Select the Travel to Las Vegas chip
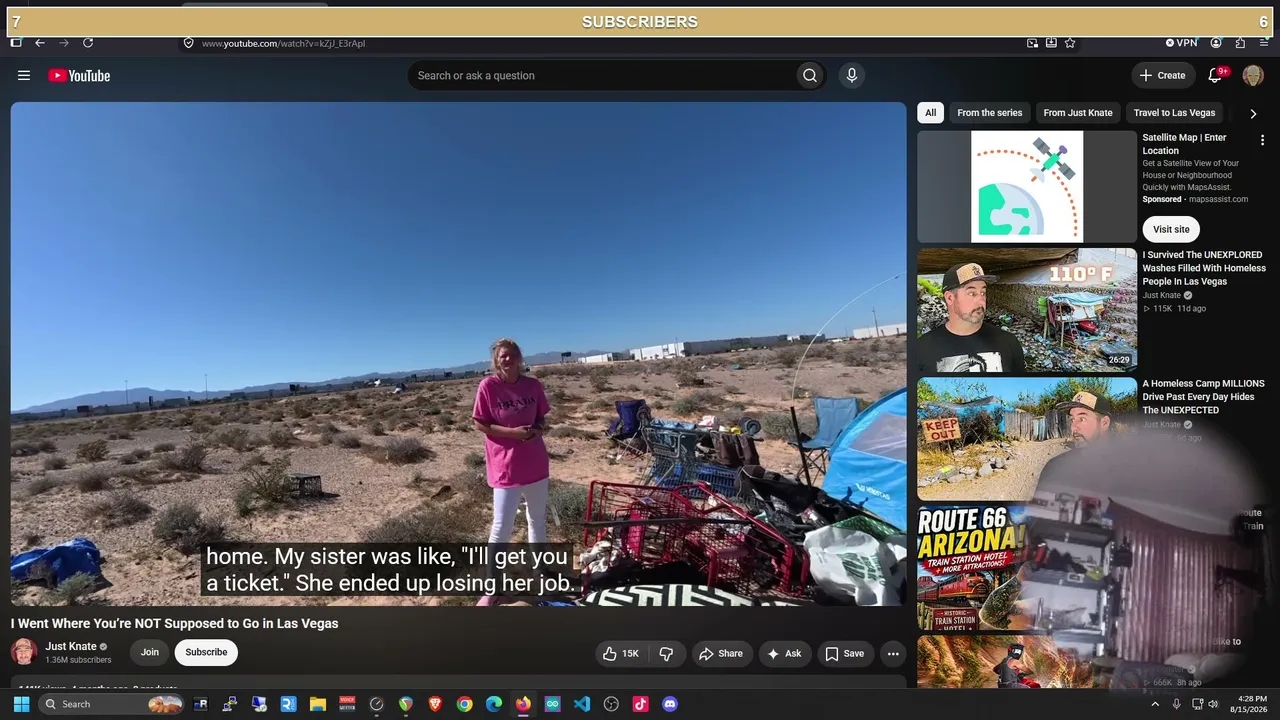Viewport: 1280px width, 720px height. (1174, 113)
